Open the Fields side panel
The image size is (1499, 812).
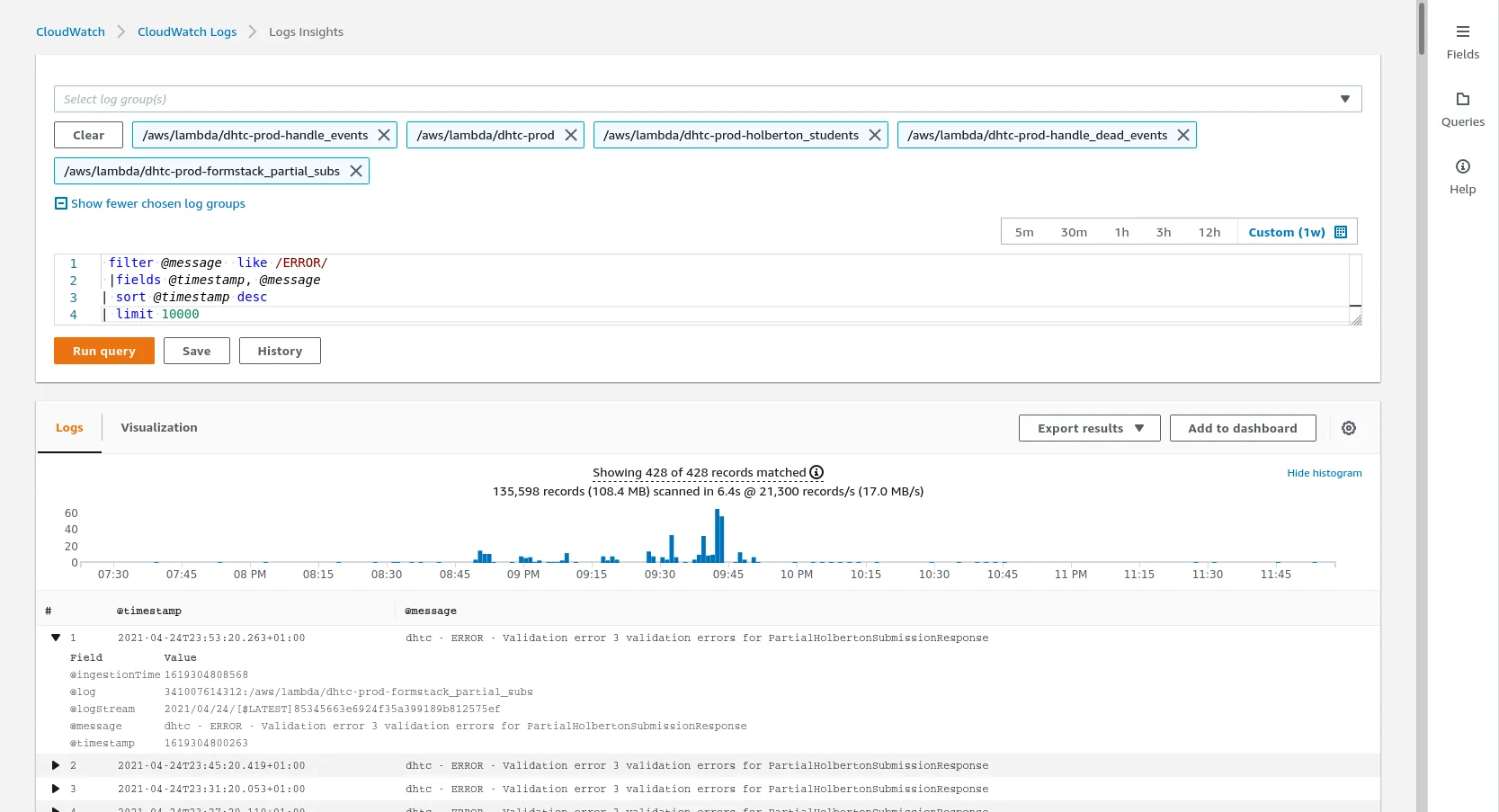pyautogui.click(x=1462, y=42)
